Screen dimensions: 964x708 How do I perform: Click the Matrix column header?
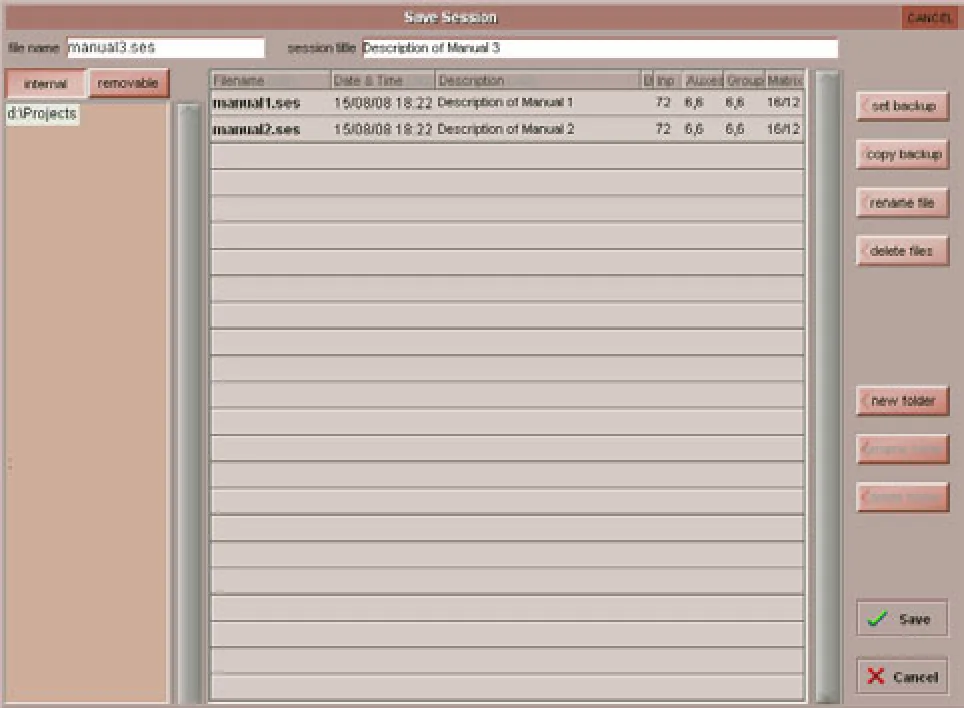pyautogui.click(x=785, y=81)
